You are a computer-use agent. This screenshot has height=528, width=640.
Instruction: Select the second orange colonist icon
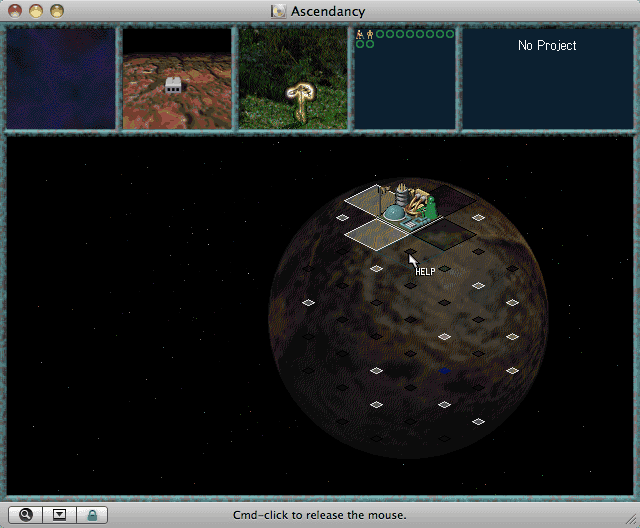coord(370,34)
